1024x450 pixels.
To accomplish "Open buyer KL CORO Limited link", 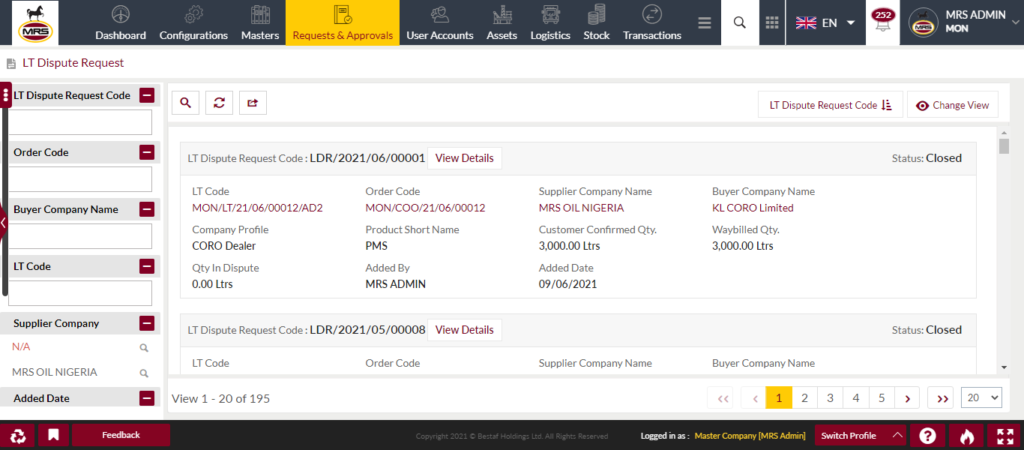I will 752,208.
